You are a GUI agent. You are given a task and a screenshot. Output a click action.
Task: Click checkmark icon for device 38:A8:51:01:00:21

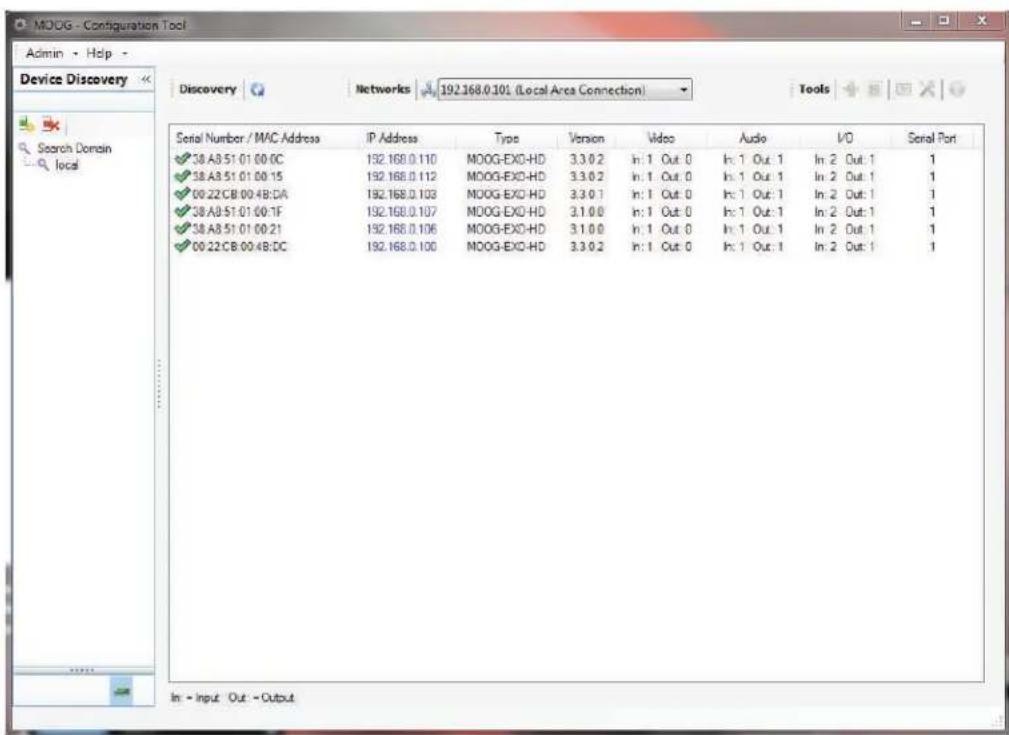182,228
